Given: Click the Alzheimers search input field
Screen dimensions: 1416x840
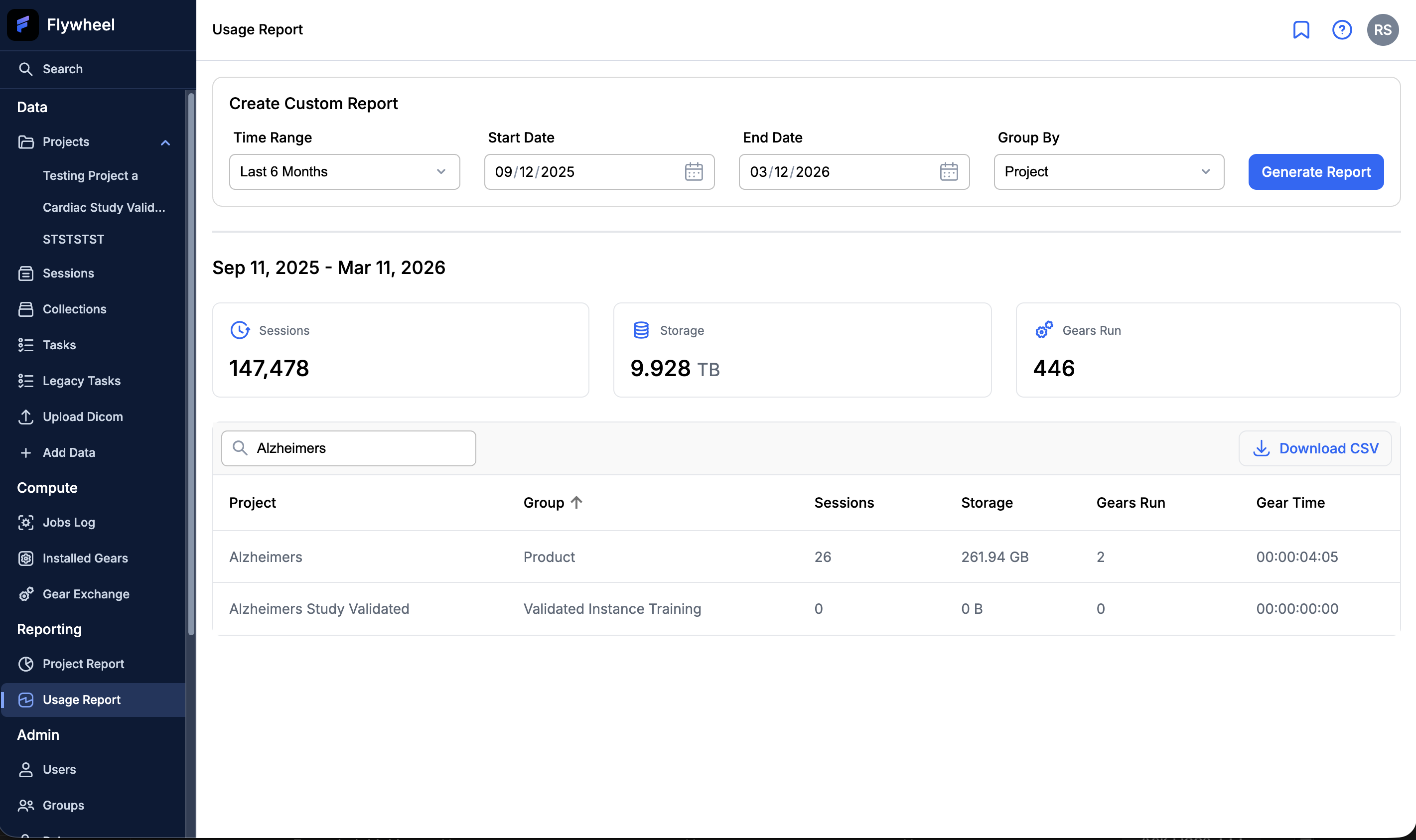Looking at the screenshot, I should [348, 448].
